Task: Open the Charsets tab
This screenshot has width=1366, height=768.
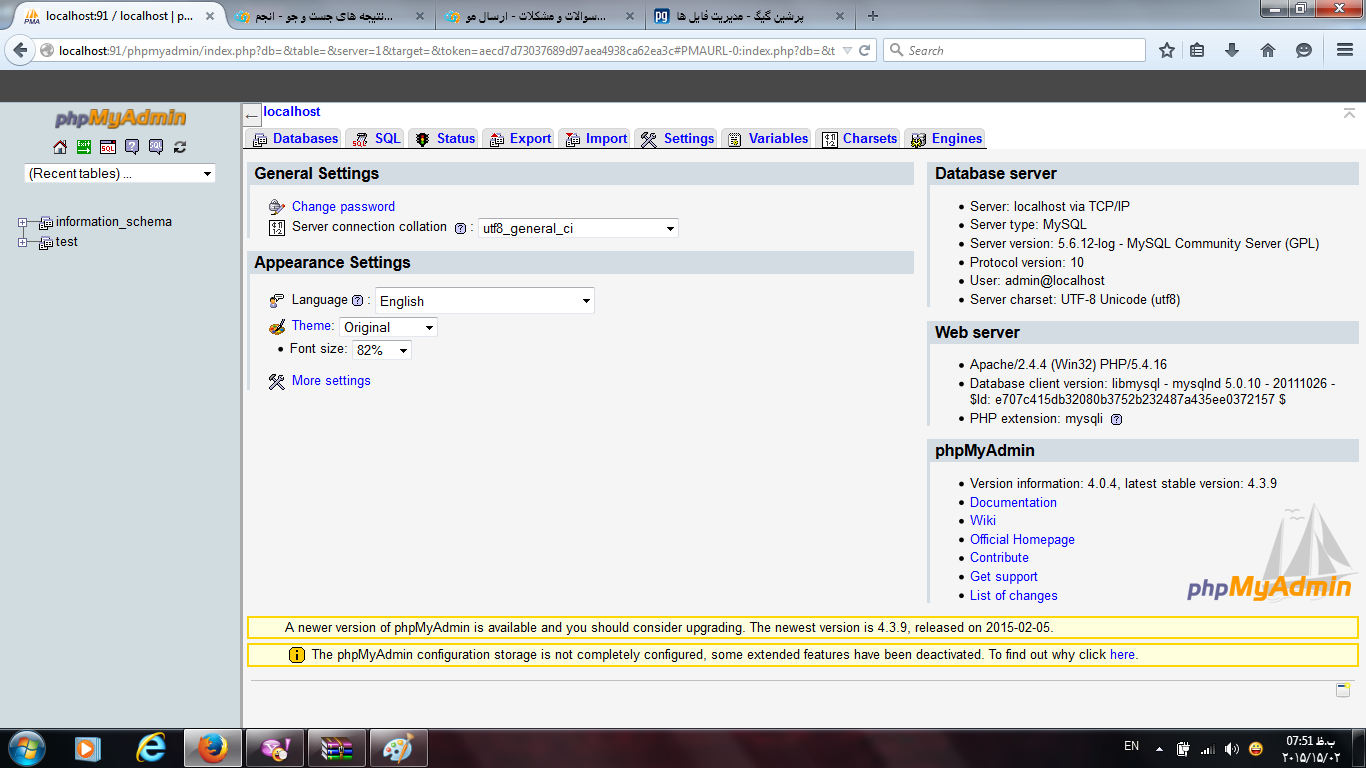Action: (x=859, y=139)
